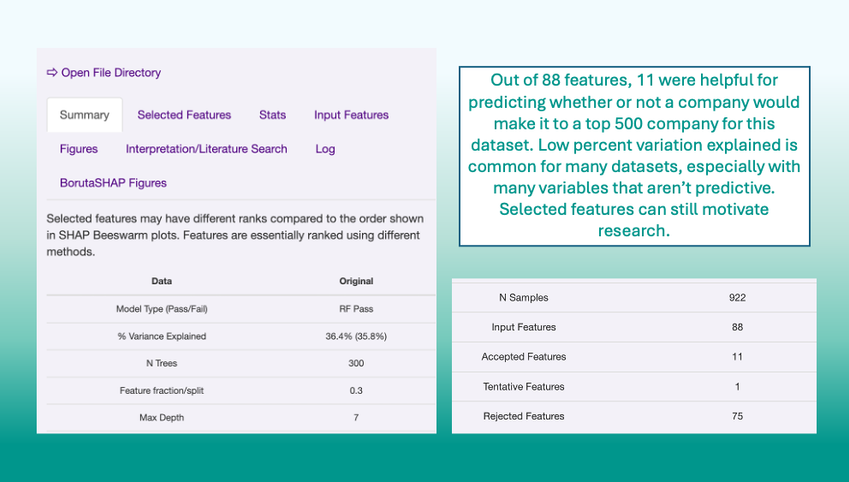Show the Figures tab
849x482 pixels.
79,149
